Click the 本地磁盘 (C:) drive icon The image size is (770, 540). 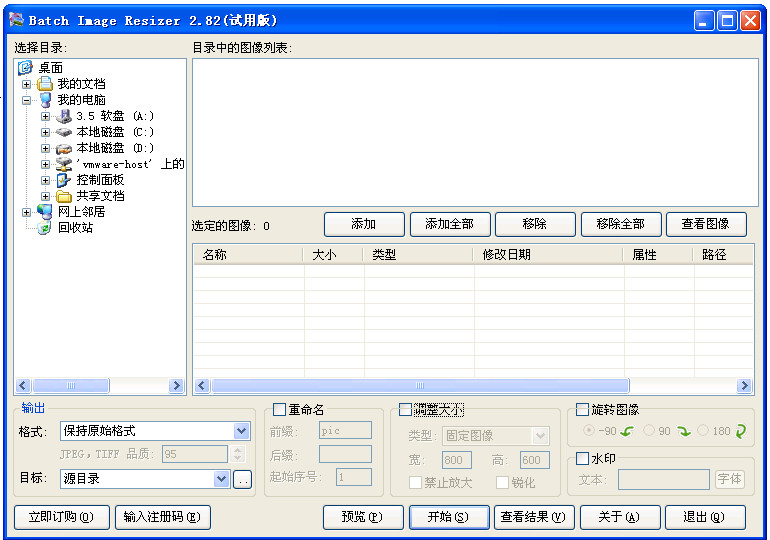(x=64, y=132)
